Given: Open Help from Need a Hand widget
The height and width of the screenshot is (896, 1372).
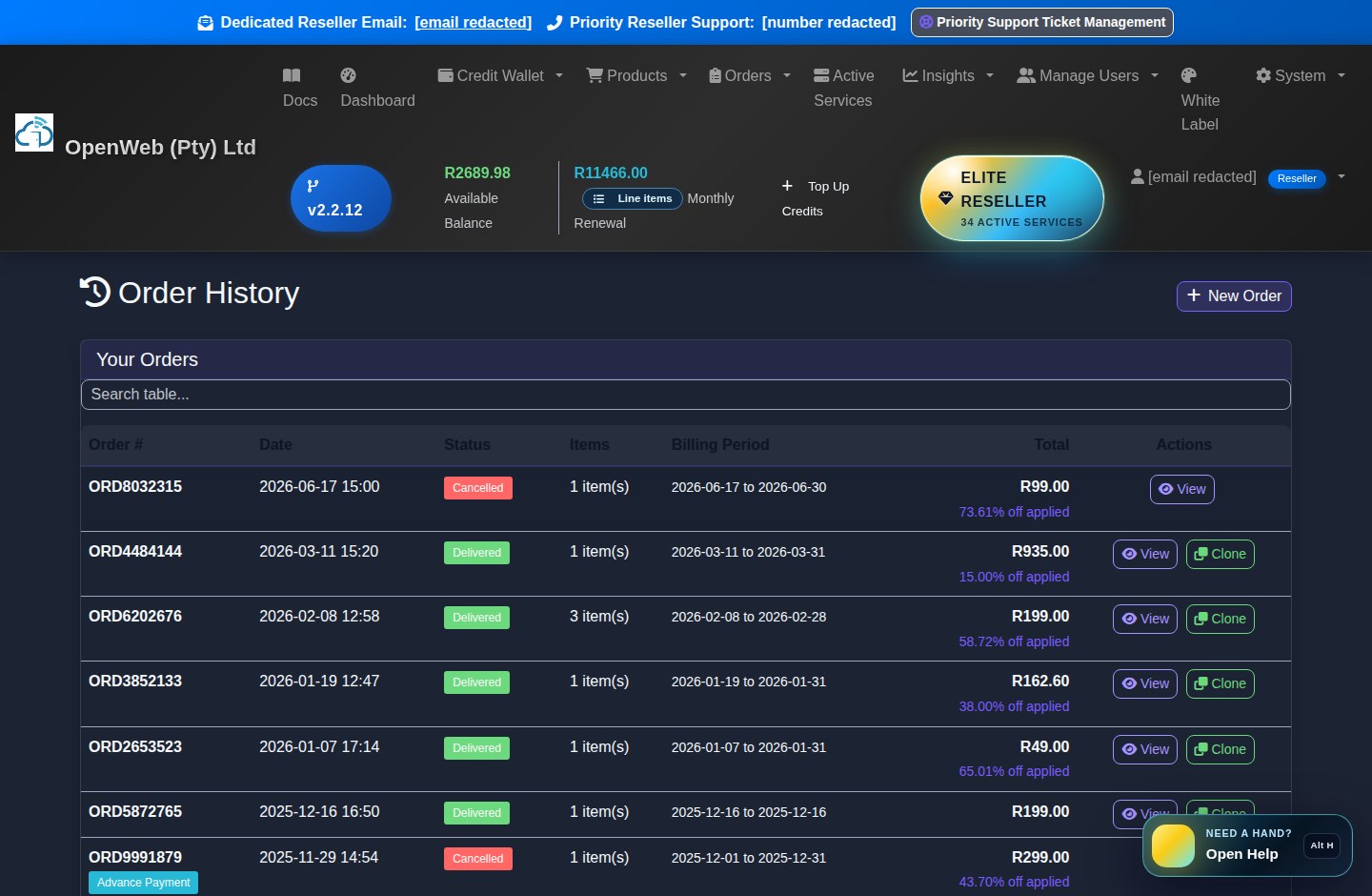Looking at the screenshot, I should [x=1247, y=845].
